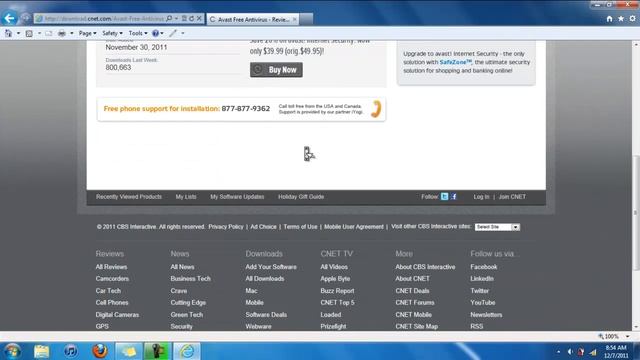Screen dimensions: 640x360
Task: Open the Windows Start orb
Action: (13, 351)
